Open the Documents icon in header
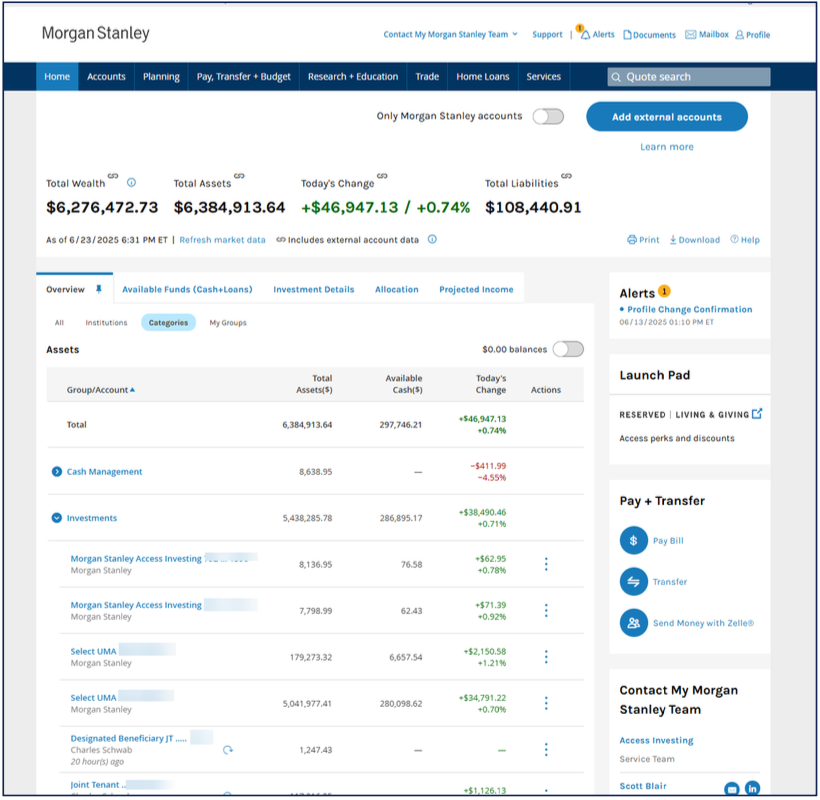820x800 pixels. pyautogui.click(x=627, y=35)
